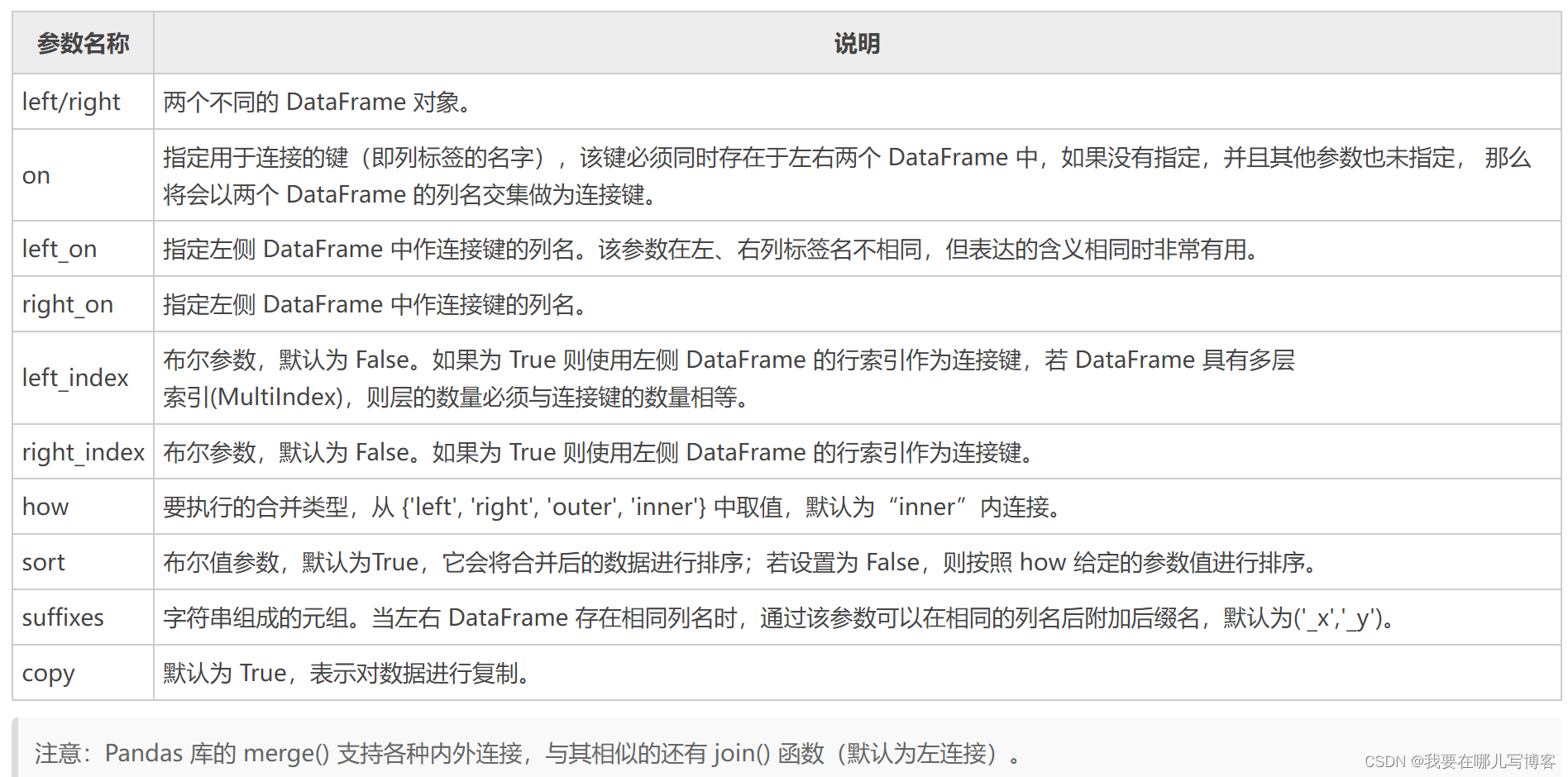Click the sort description '布尔值参数，默认为True'
Screen dimensions: 1568x777
point(740,562)
